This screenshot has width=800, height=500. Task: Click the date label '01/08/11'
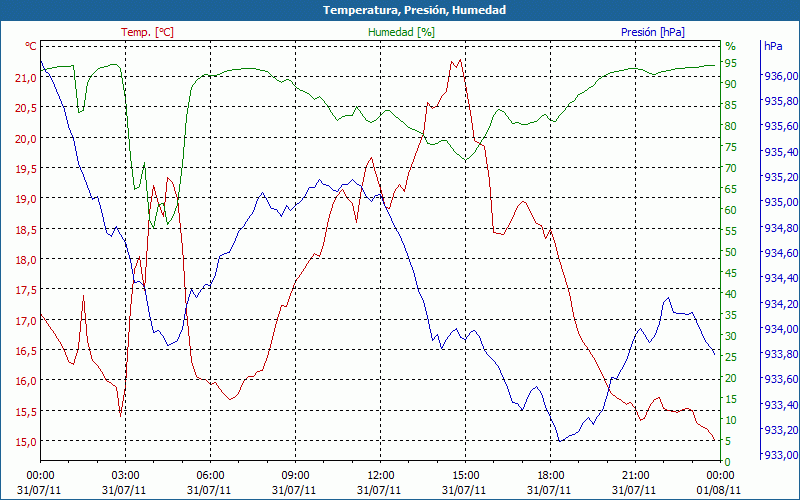click(x=719, y=490)
